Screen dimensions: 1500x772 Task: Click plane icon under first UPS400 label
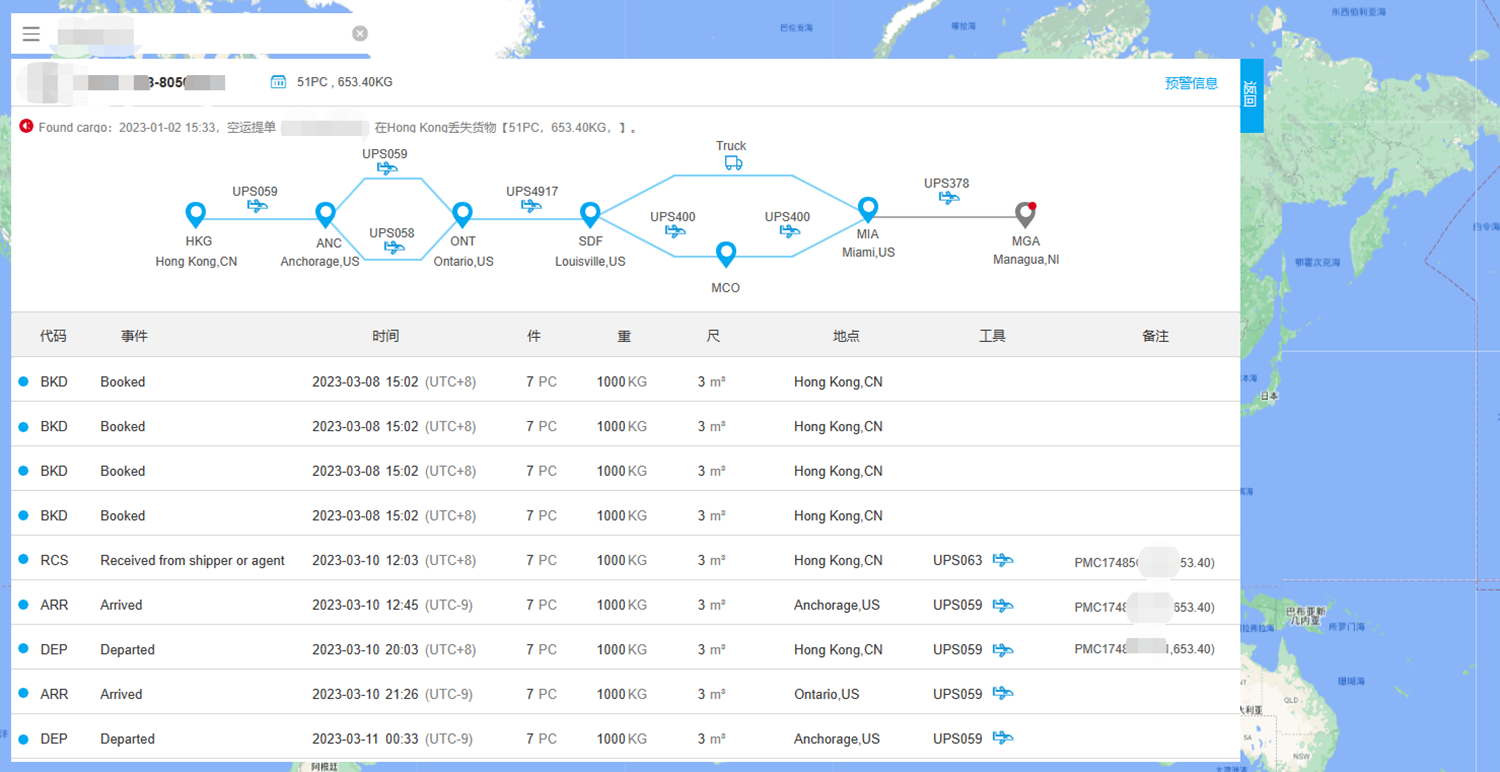tap(675, 231)
